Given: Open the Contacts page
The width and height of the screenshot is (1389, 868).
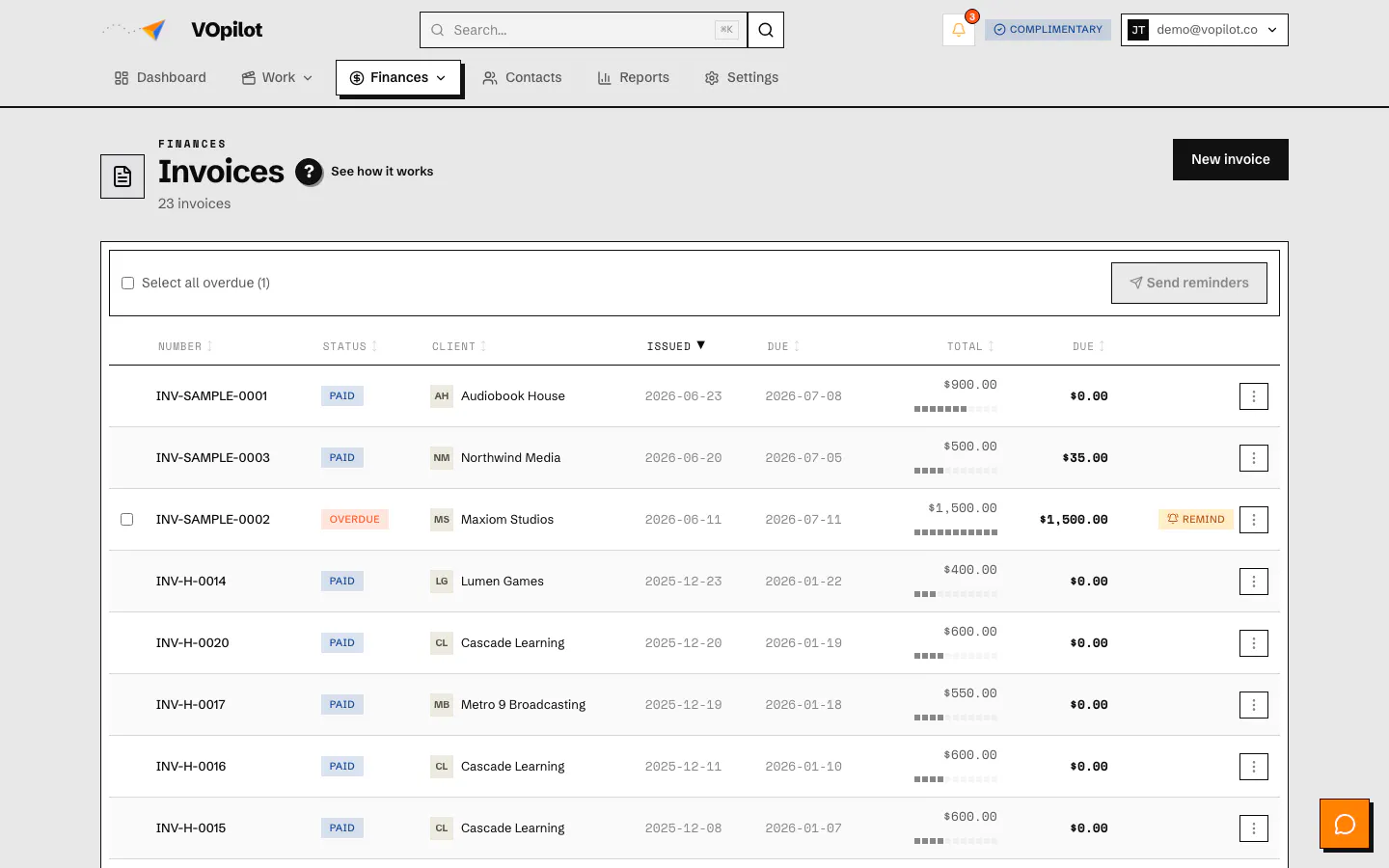Looking at the screenshot, I should tap(522, 78).
